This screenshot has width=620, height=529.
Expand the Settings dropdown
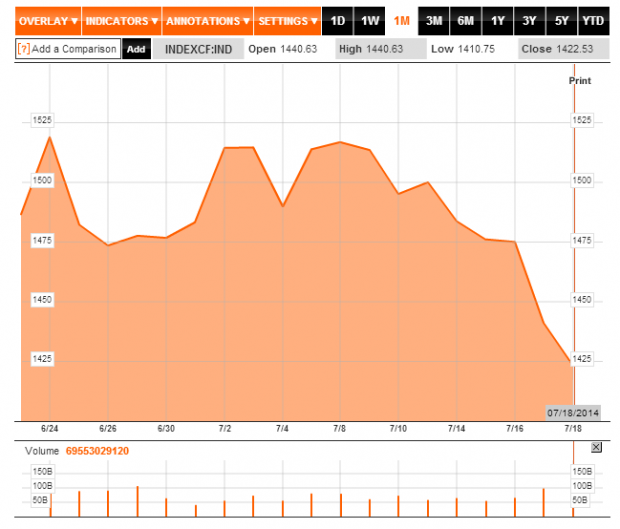tap(287, 20)
